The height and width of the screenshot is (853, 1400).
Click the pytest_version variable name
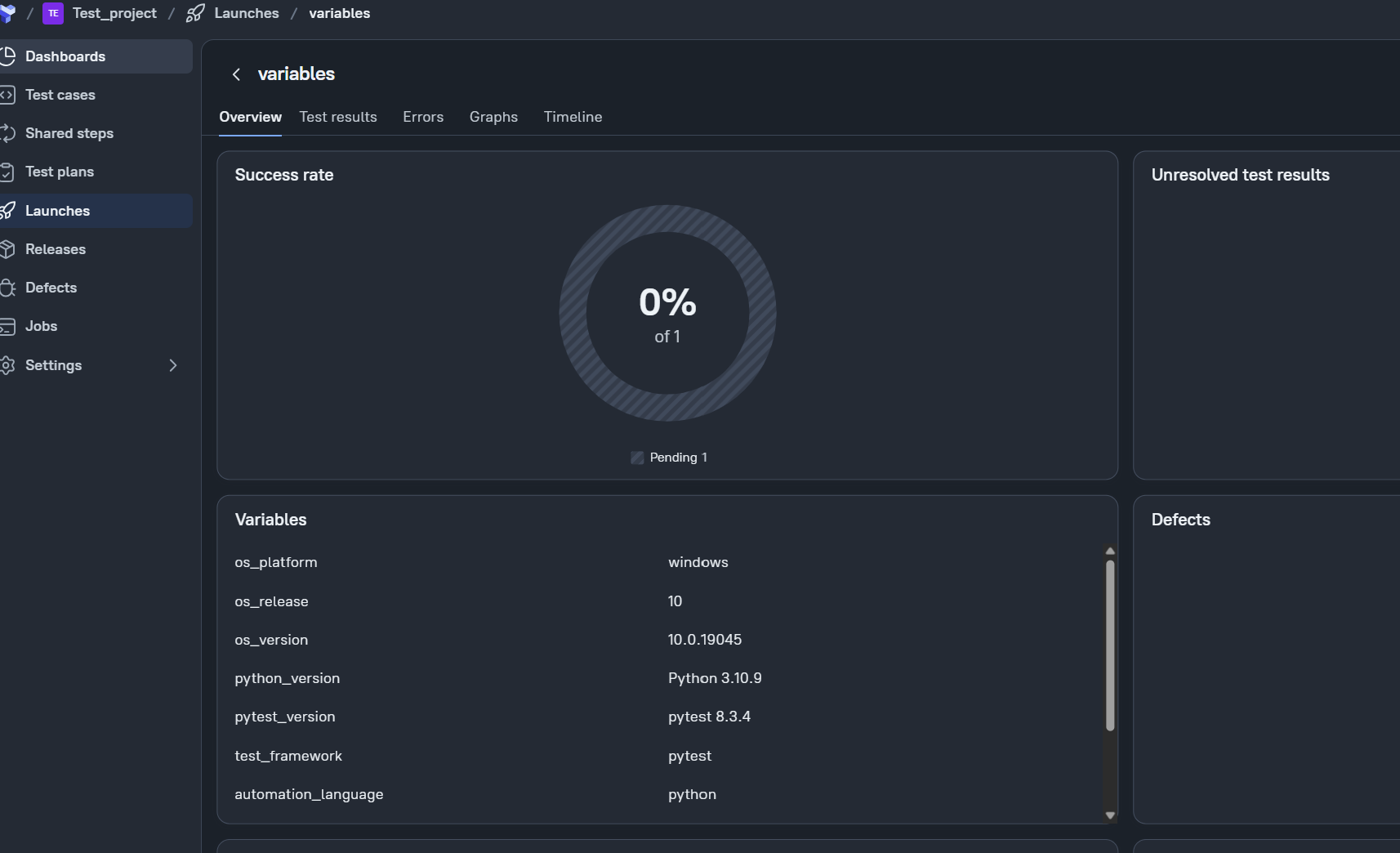285,717
